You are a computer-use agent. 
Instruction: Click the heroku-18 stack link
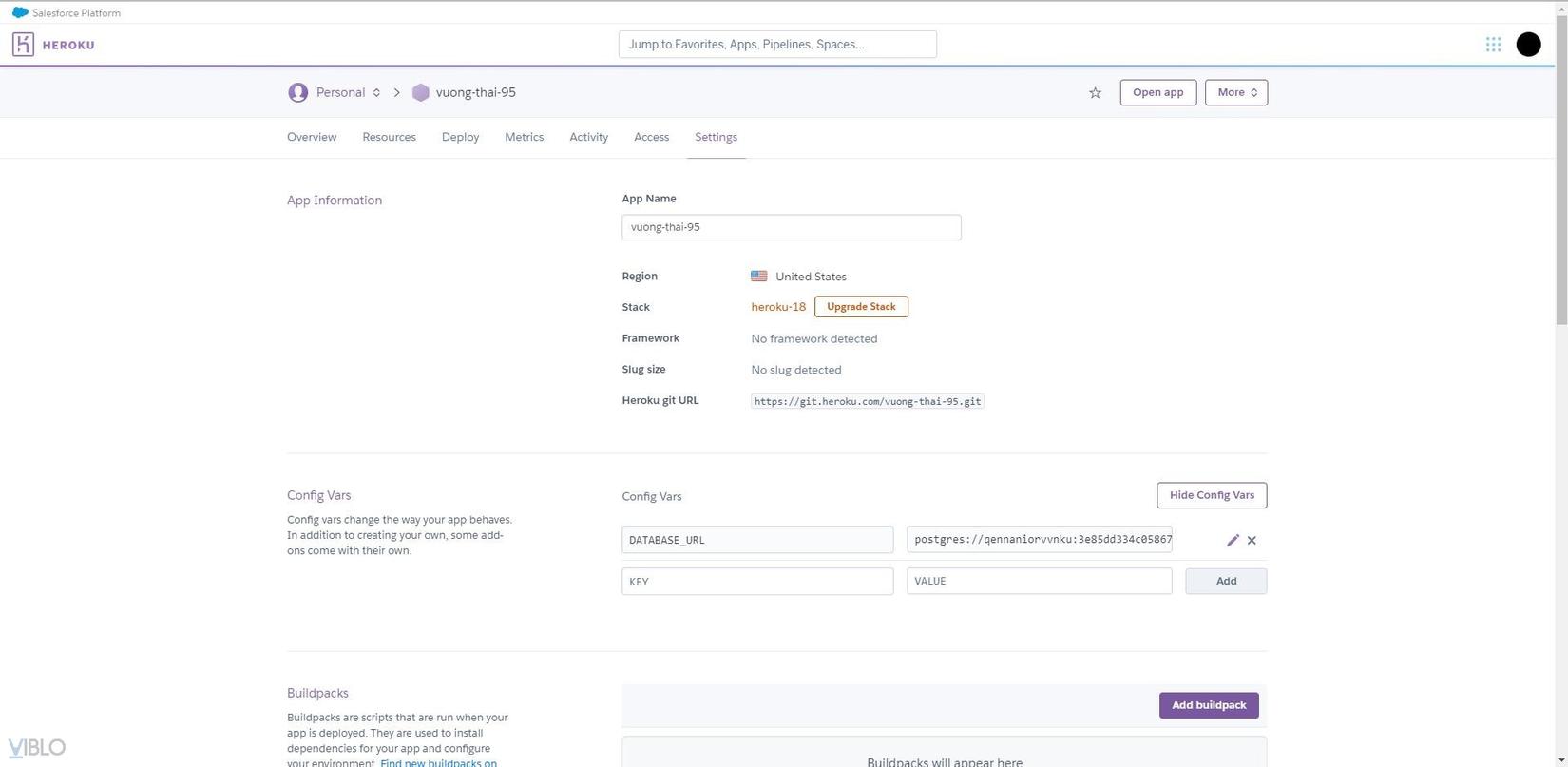point(778,307)
